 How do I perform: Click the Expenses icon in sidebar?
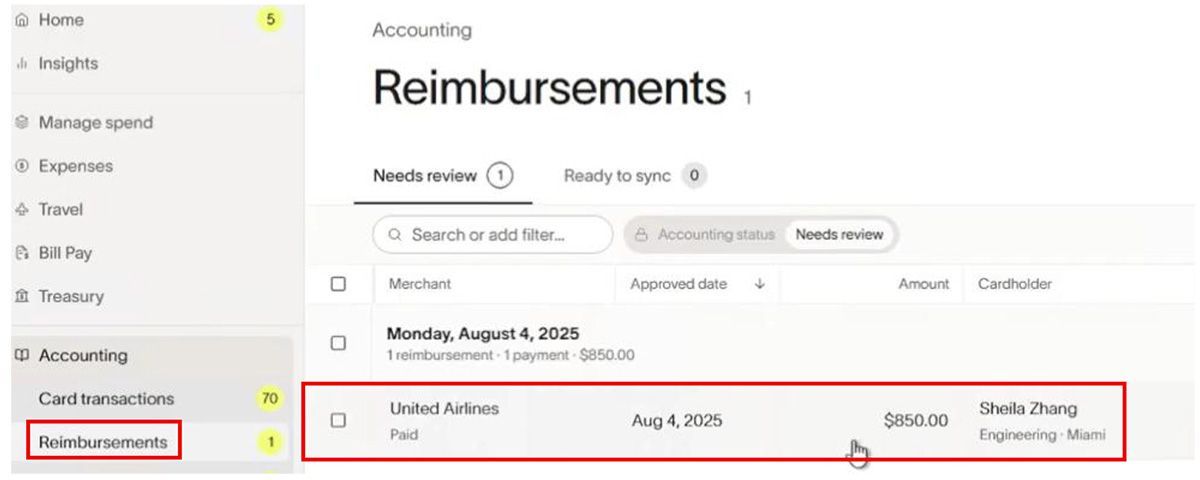[21, 166]
